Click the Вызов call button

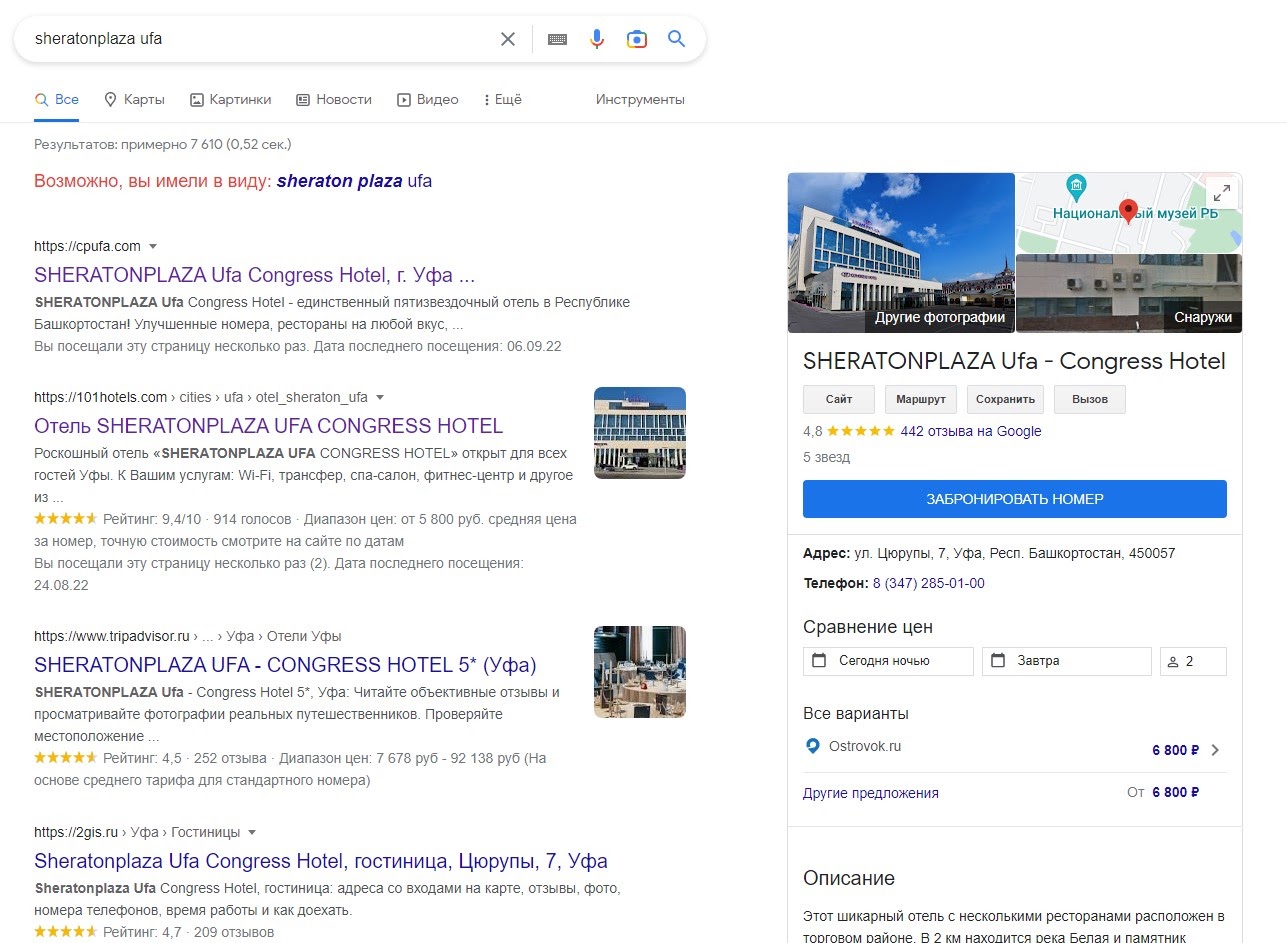pyautogui.click(x=1090, y=399)
